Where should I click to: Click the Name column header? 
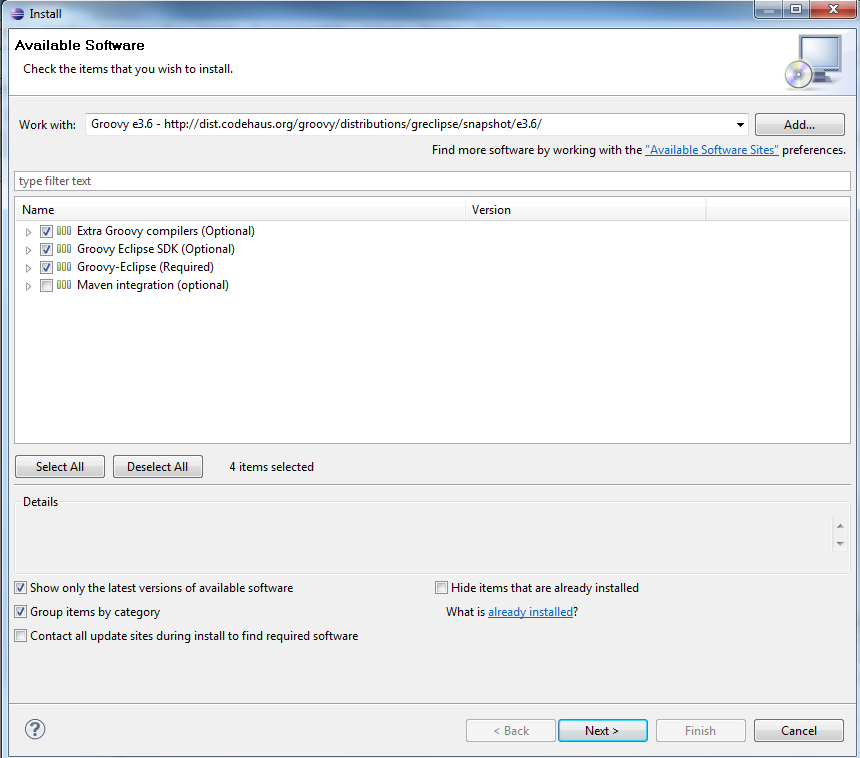[240, 210]
